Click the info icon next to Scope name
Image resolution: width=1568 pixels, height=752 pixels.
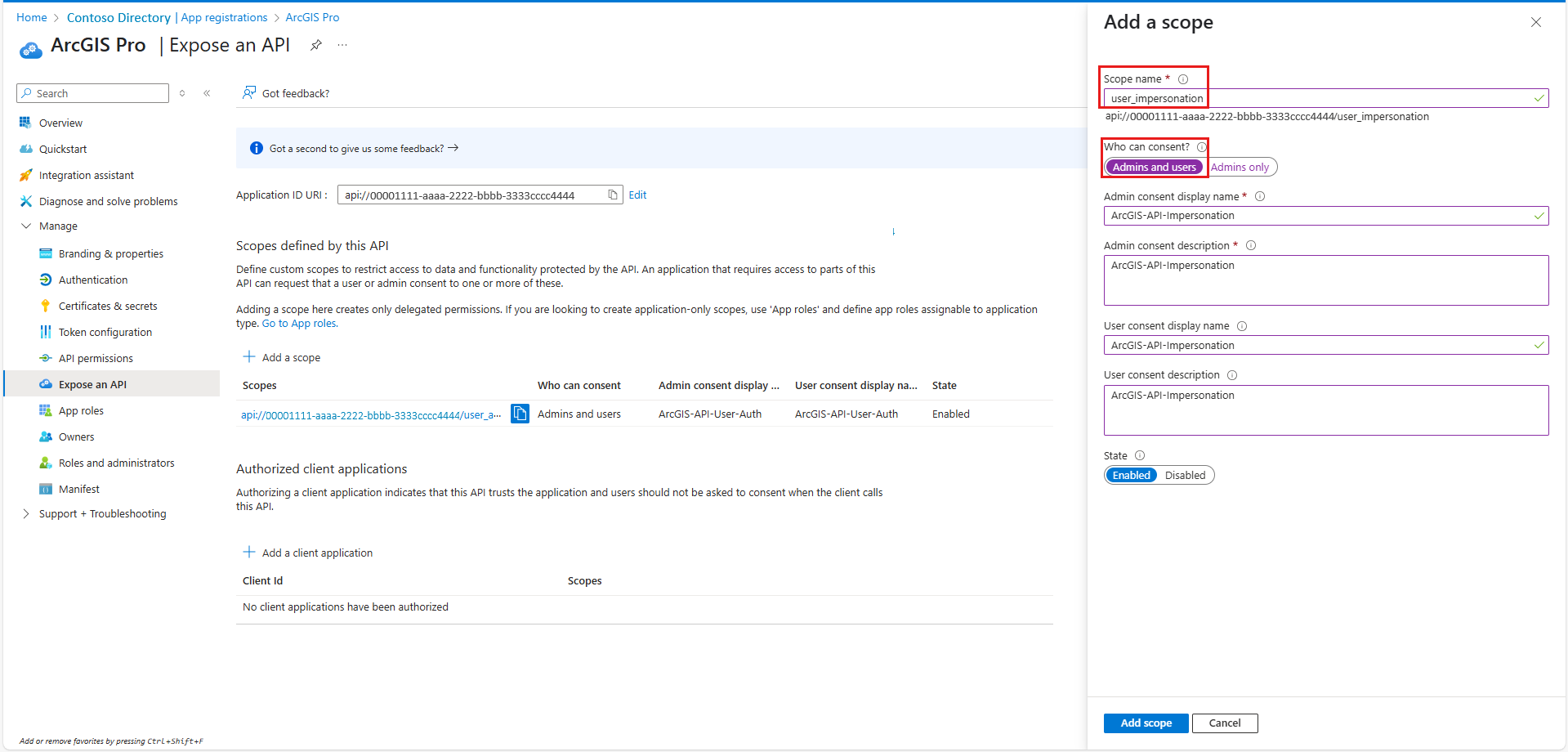1183,79
